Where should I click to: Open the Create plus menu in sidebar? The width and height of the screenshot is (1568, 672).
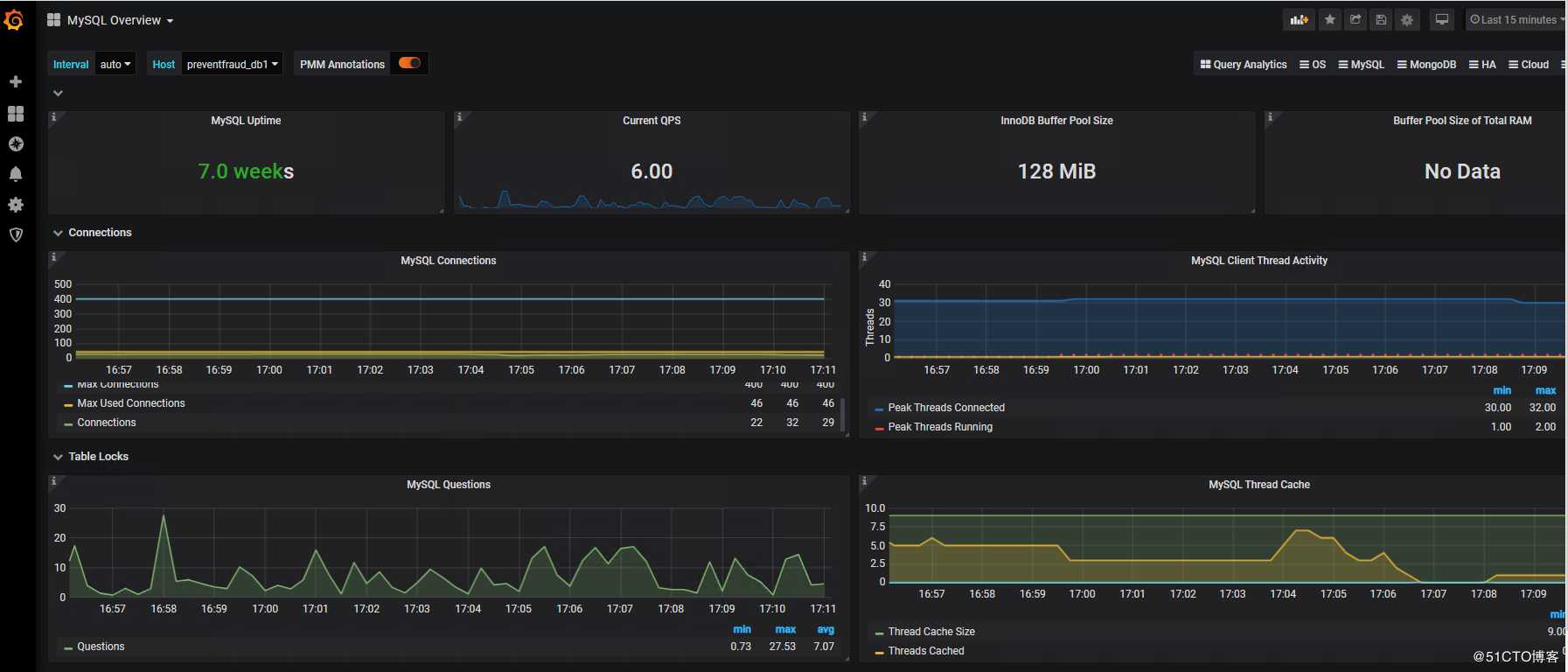[x=16, y=81]
